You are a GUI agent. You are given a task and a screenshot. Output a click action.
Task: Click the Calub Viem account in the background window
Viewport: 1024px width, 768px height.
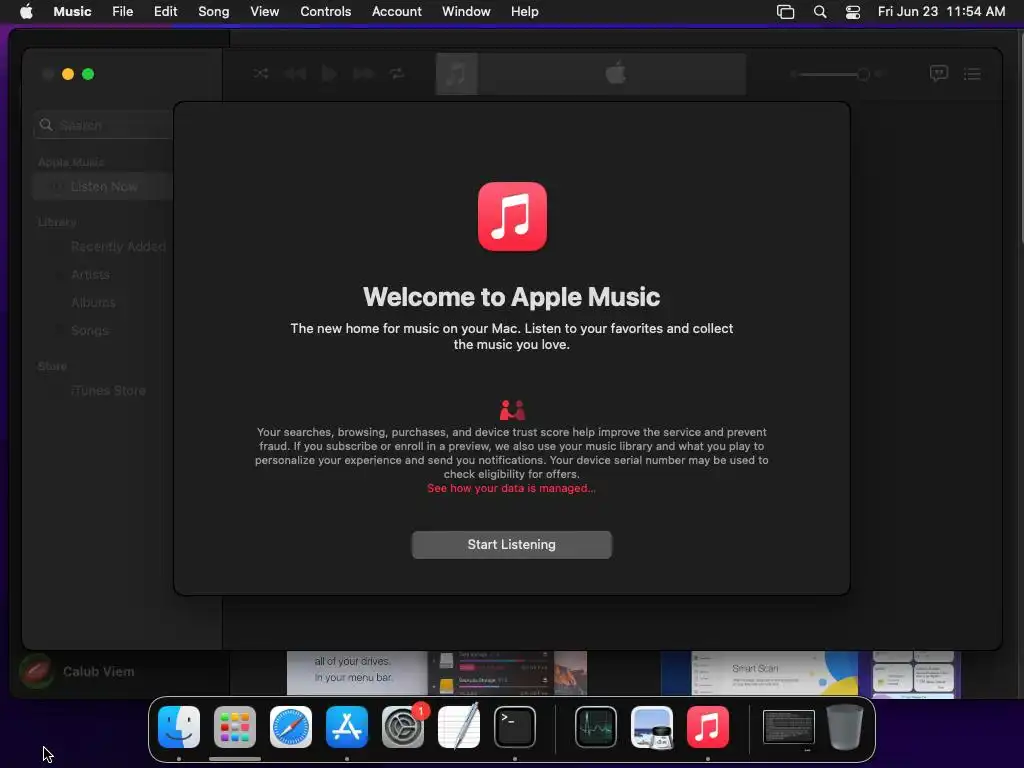pos(77,672)
